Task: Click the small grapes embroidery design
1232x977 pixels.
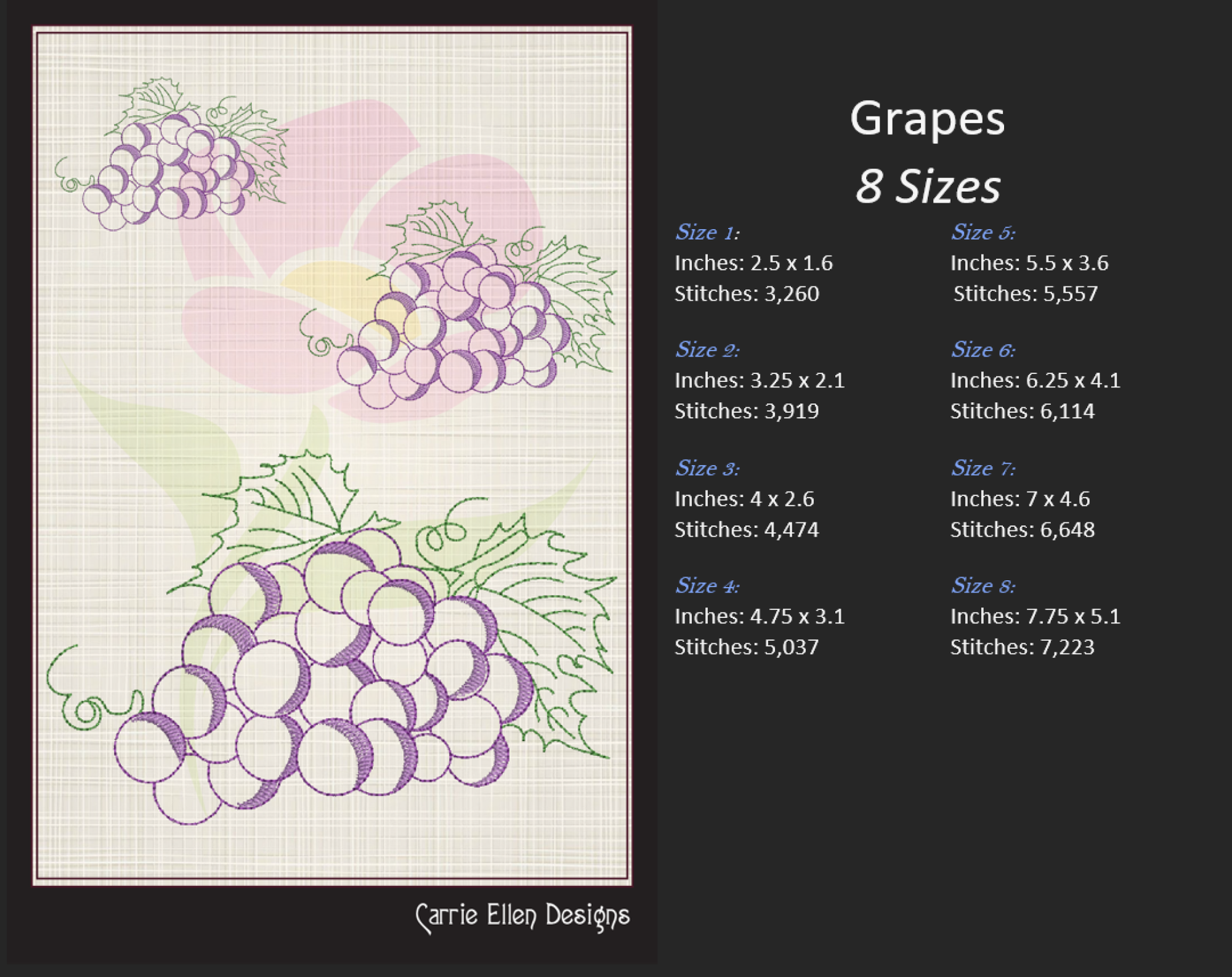Action: (x=171, y=165)
